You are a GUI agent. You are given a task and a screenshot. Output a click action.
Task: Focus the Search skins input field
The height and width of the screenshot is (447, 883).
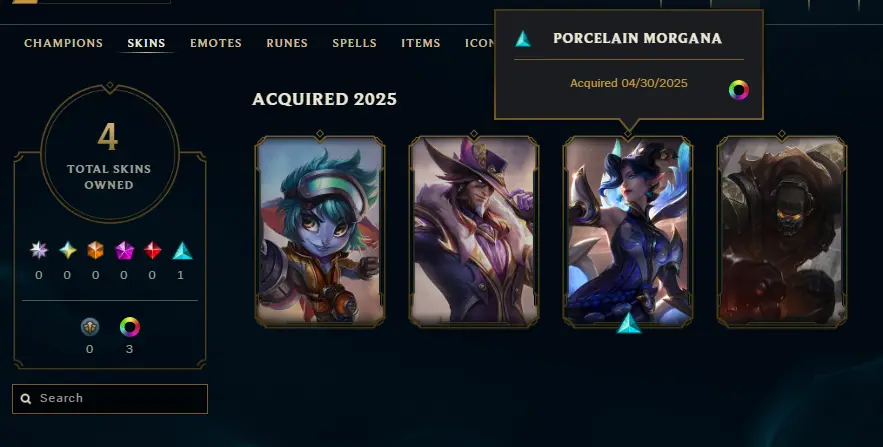[110, 399]
